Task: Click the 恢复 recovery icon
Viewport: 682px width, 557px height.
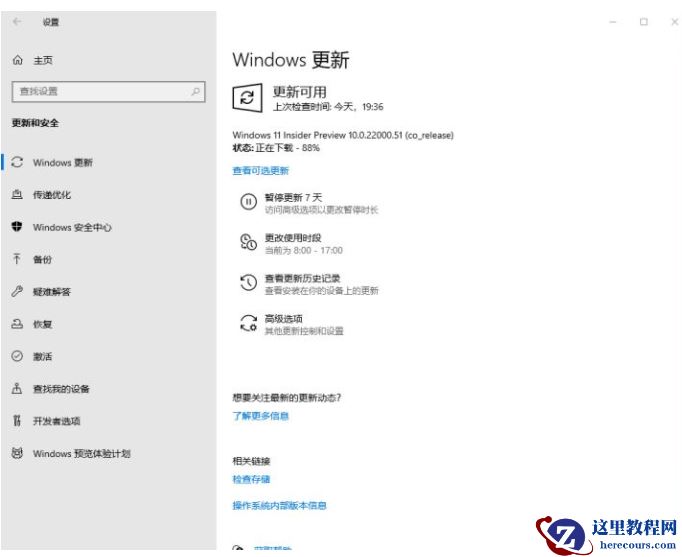Action: 17,324
